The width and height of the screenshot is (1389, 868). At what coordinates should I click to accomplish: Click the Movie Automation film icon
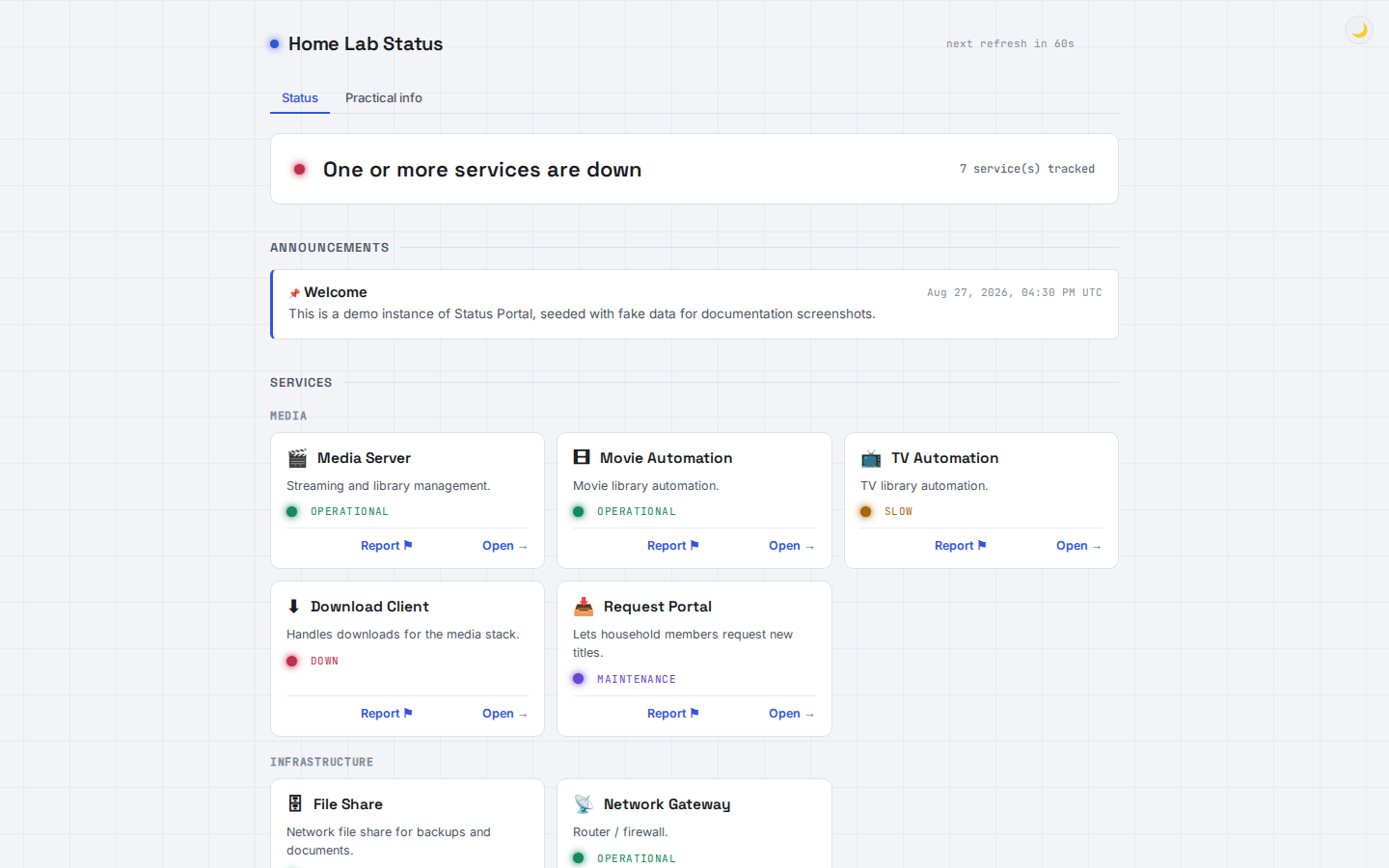tap(582, 457)
